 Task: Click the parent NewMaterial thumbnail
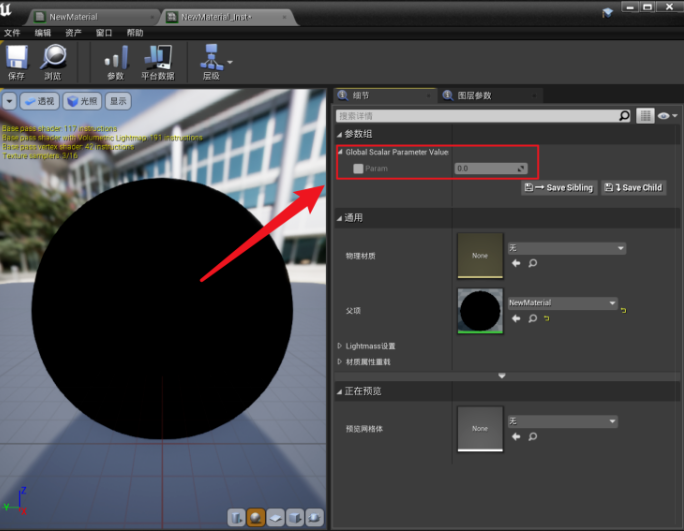480,311
